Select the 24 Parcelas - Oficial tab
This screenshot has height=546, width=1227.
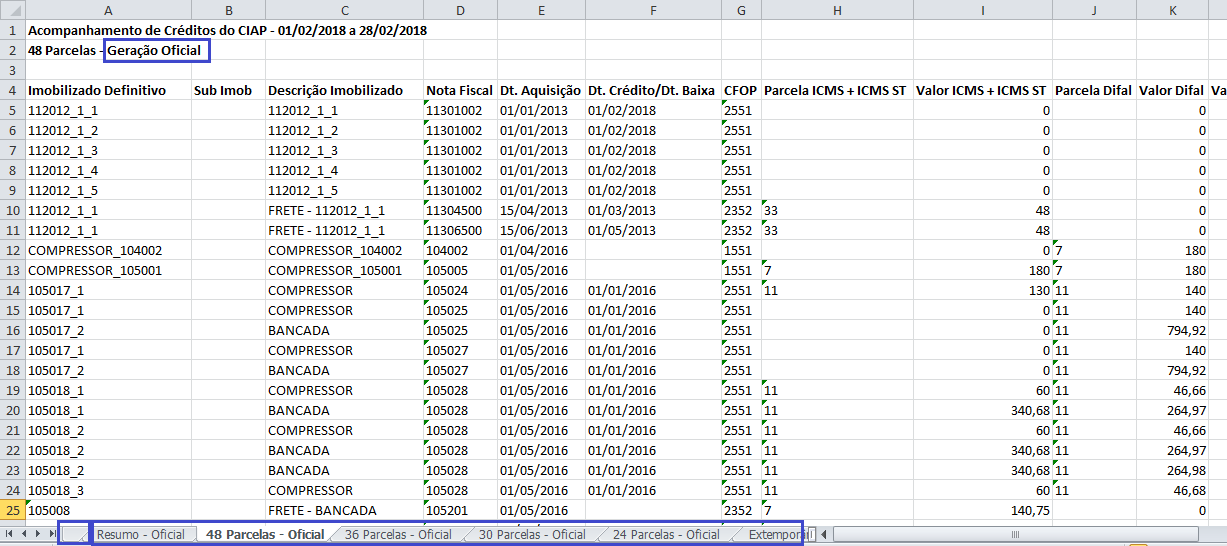click(x=665, y=535)
